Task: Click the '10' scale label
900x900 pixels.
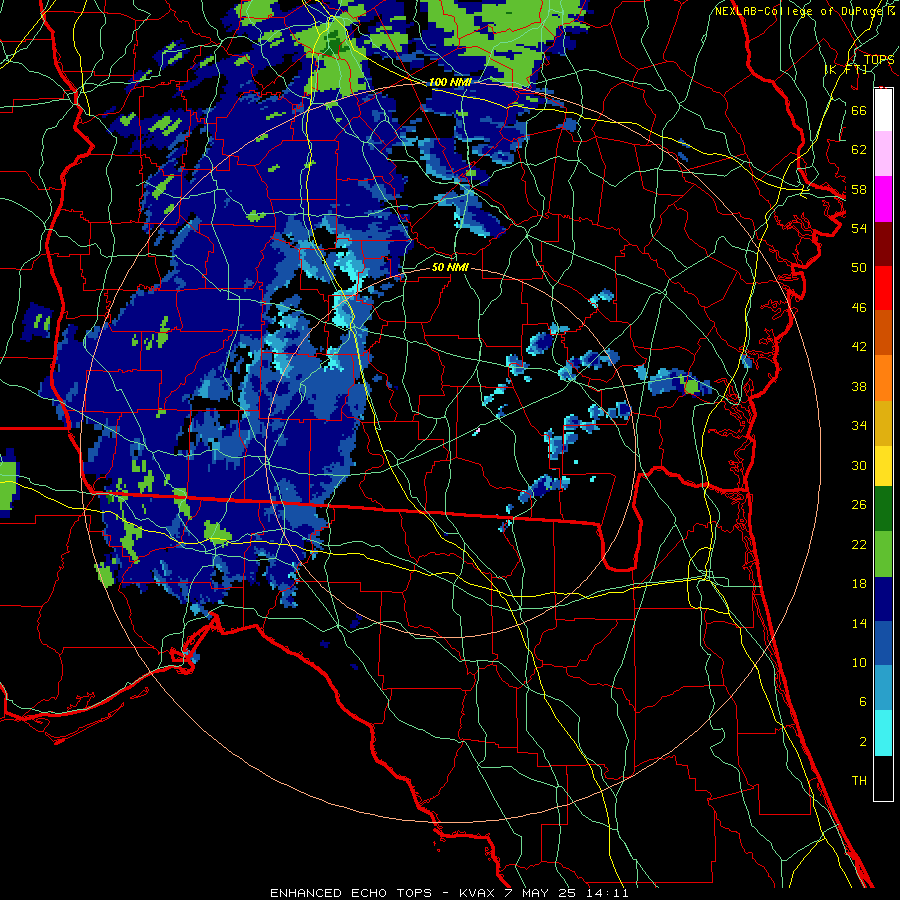Action: point(859,663)
